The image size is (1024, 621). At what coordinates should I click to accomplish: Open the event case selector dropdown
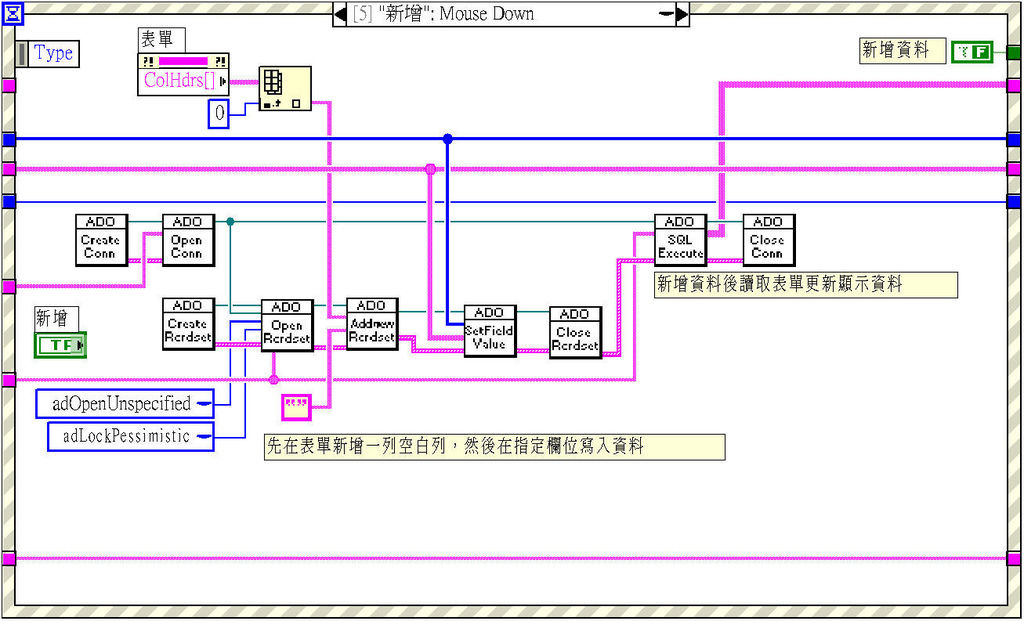point(666,14)
